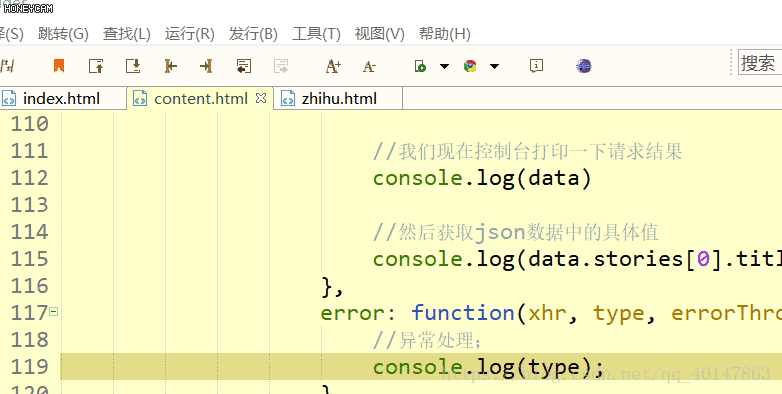Viewport: 782px width, 394px height.
Task: Click the info tooltip bubble icon
Action: [536, 66]
